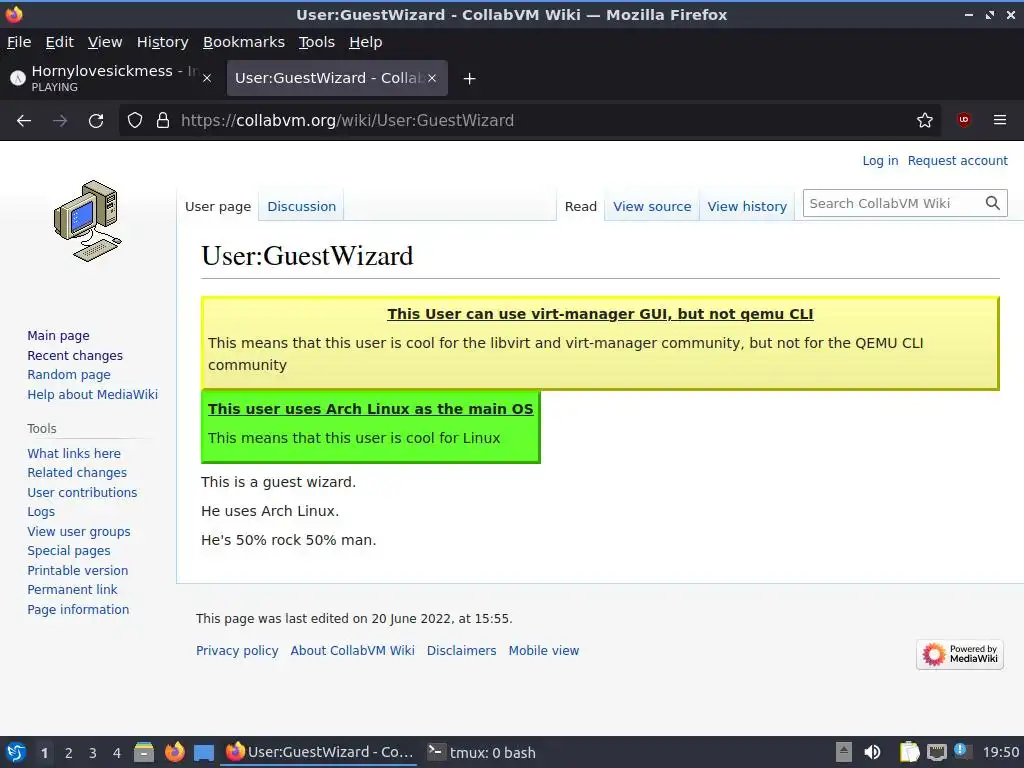Close the User:GuestWizard tab

[x=432, y=78]
